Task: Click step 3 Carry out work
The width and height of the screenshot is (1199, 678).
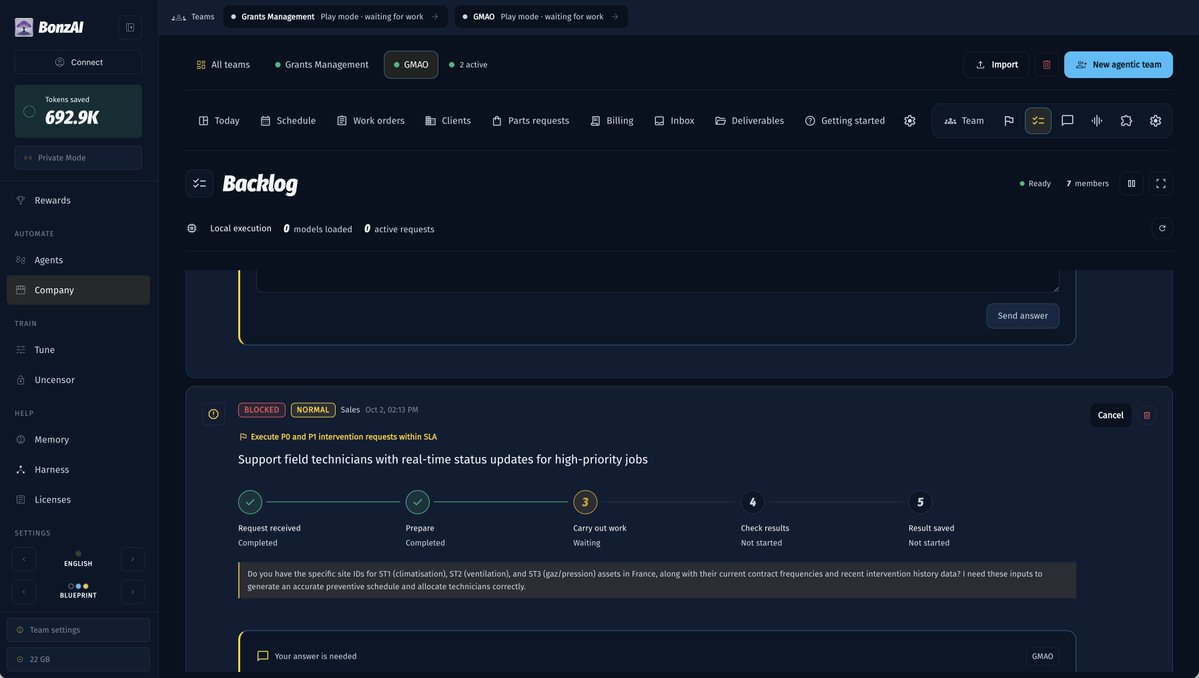Action: click(x=585, y=502)
